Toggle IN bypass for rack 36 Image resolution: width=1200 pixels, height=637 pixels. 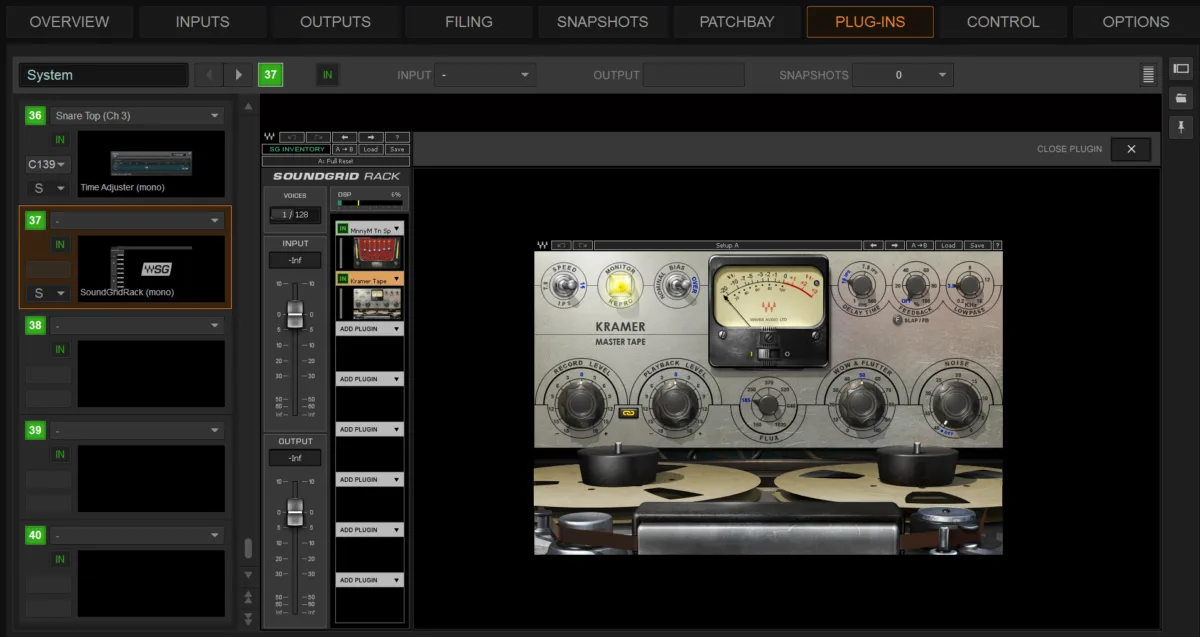[x=60, y=140]
